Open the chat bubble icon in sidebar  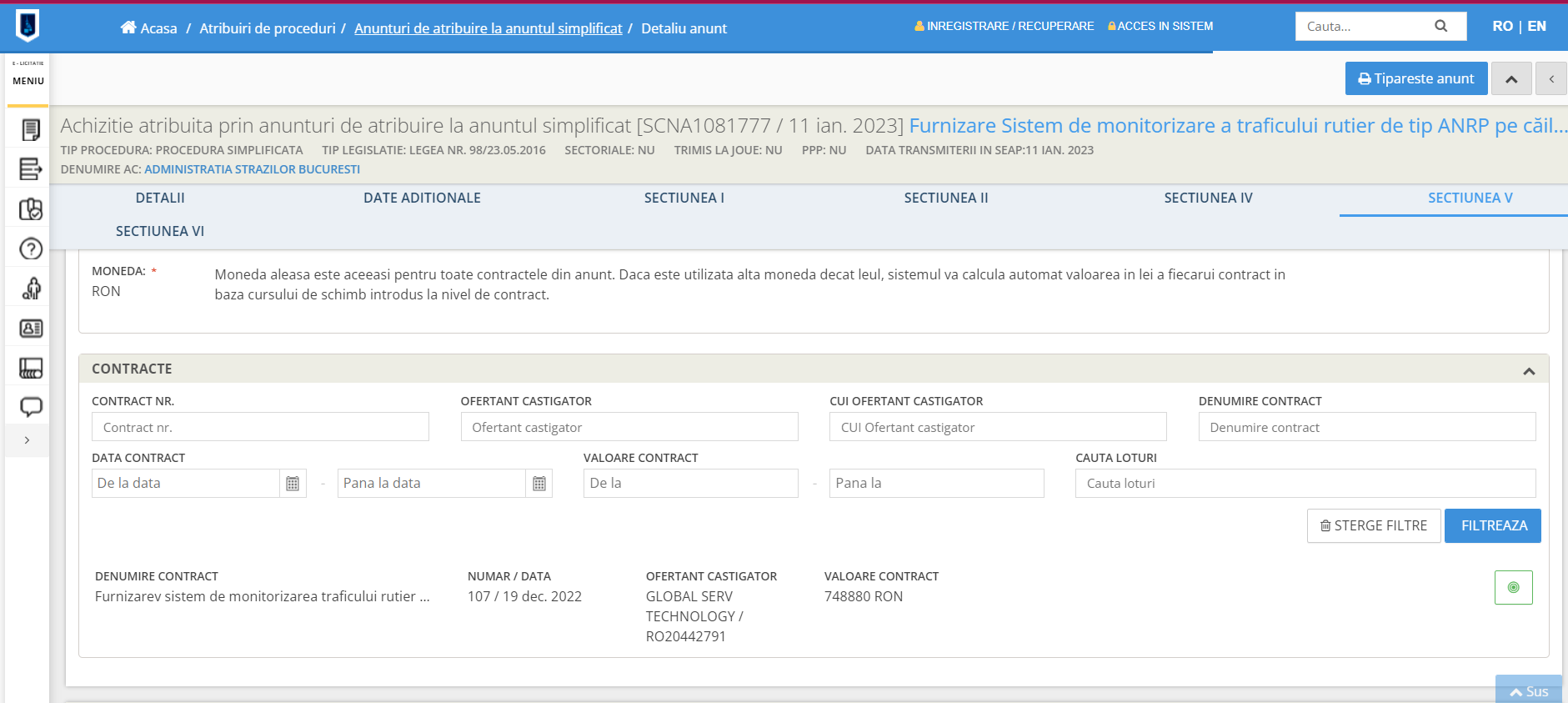pyautogui.click(x=30, y=407)
